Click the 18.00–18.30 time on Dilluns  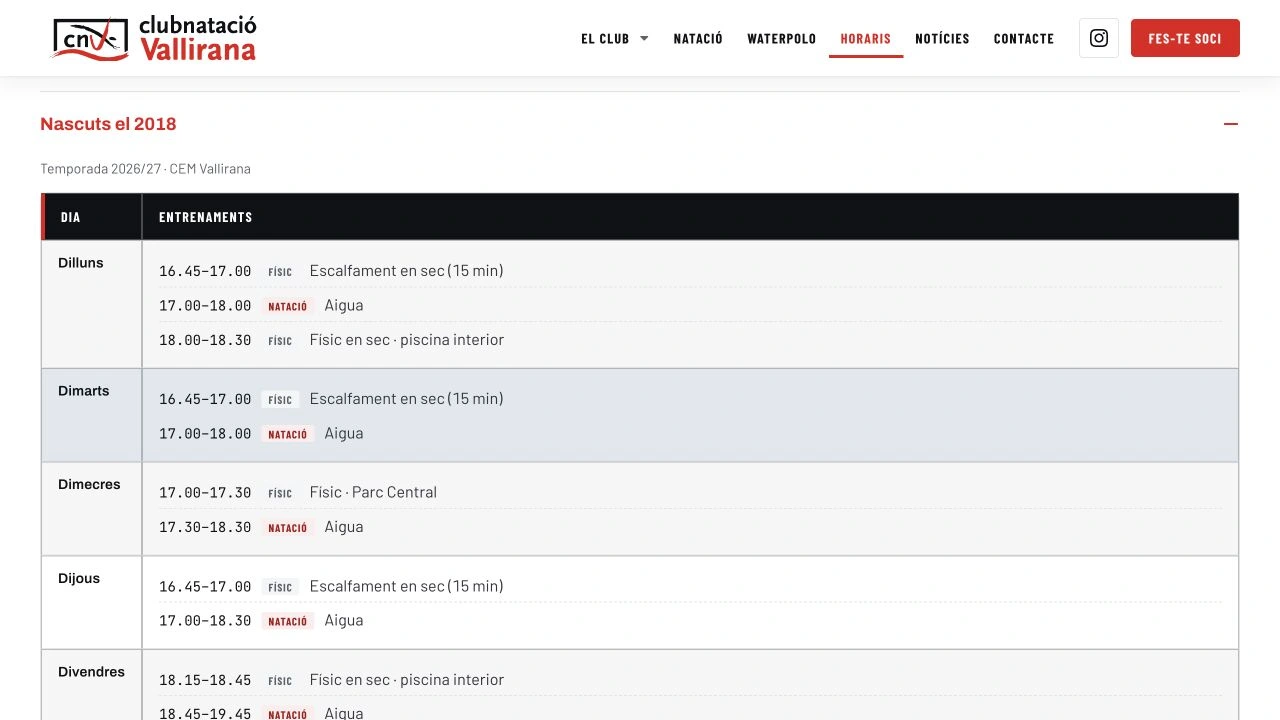point(205,340)
